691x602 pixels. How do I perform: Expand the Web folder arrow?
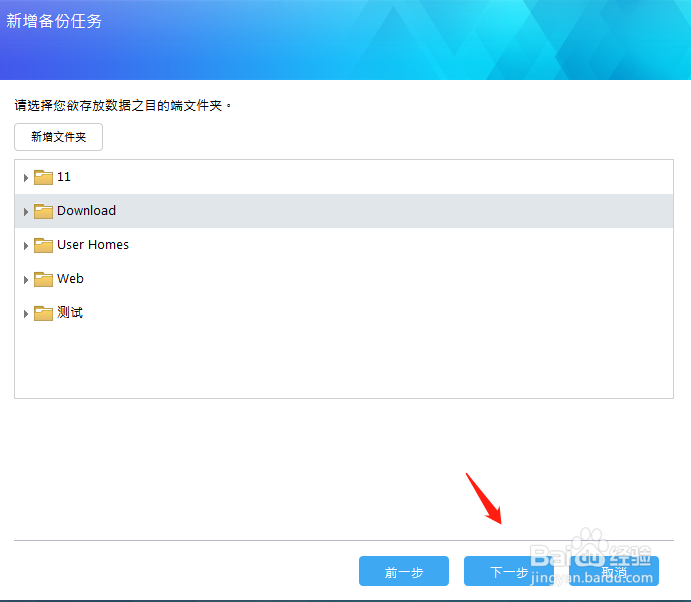[26, 279]
